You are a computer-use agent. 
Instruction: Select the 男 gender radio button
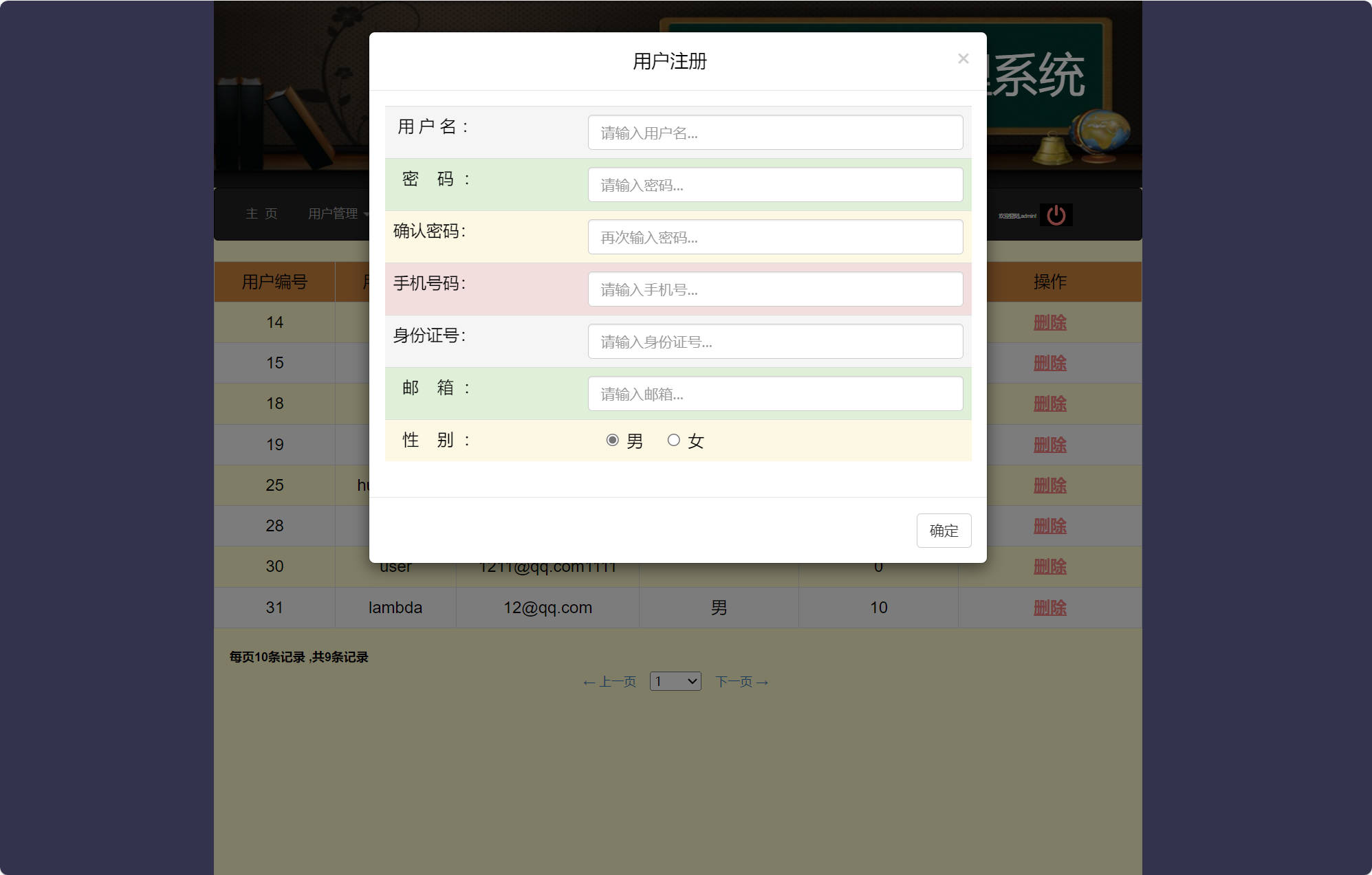pyautogui.click(x=612, y=439)
